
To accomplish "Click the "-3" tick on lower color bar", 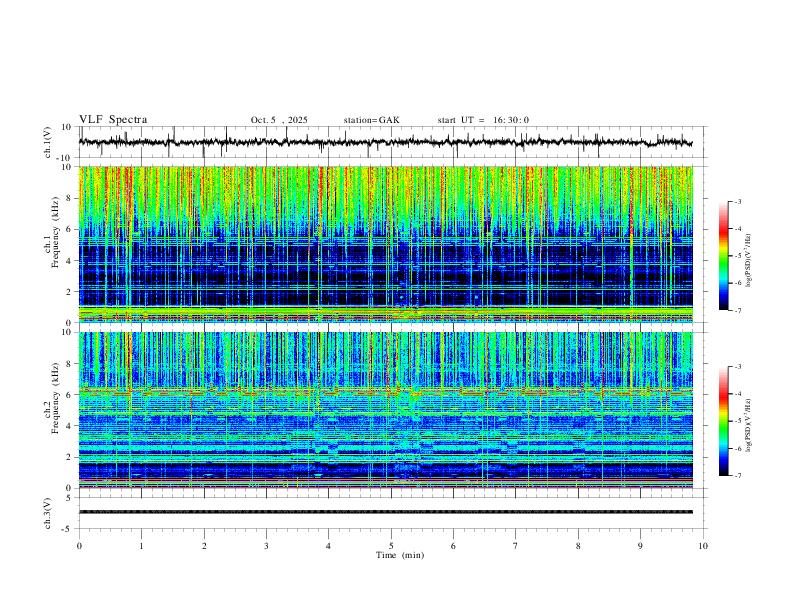I will pos(737,367).
